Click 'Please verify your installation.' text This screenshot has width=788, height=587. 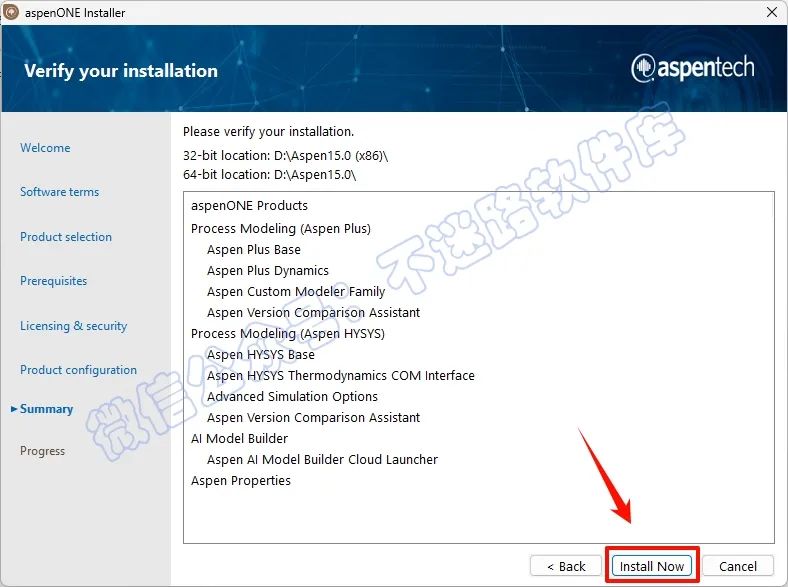coord(268,132)
